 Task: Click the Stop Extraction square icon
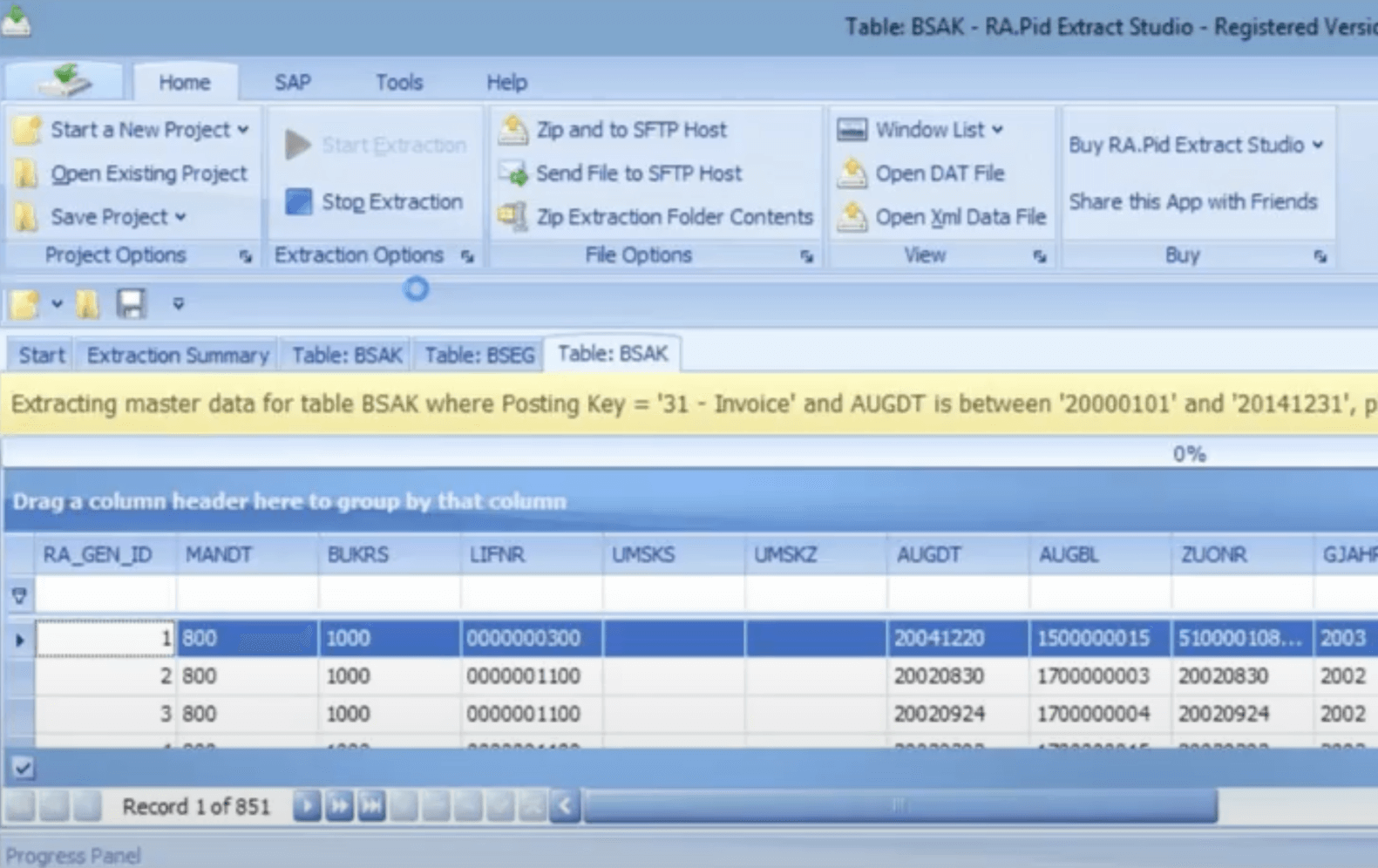[298, 201]
